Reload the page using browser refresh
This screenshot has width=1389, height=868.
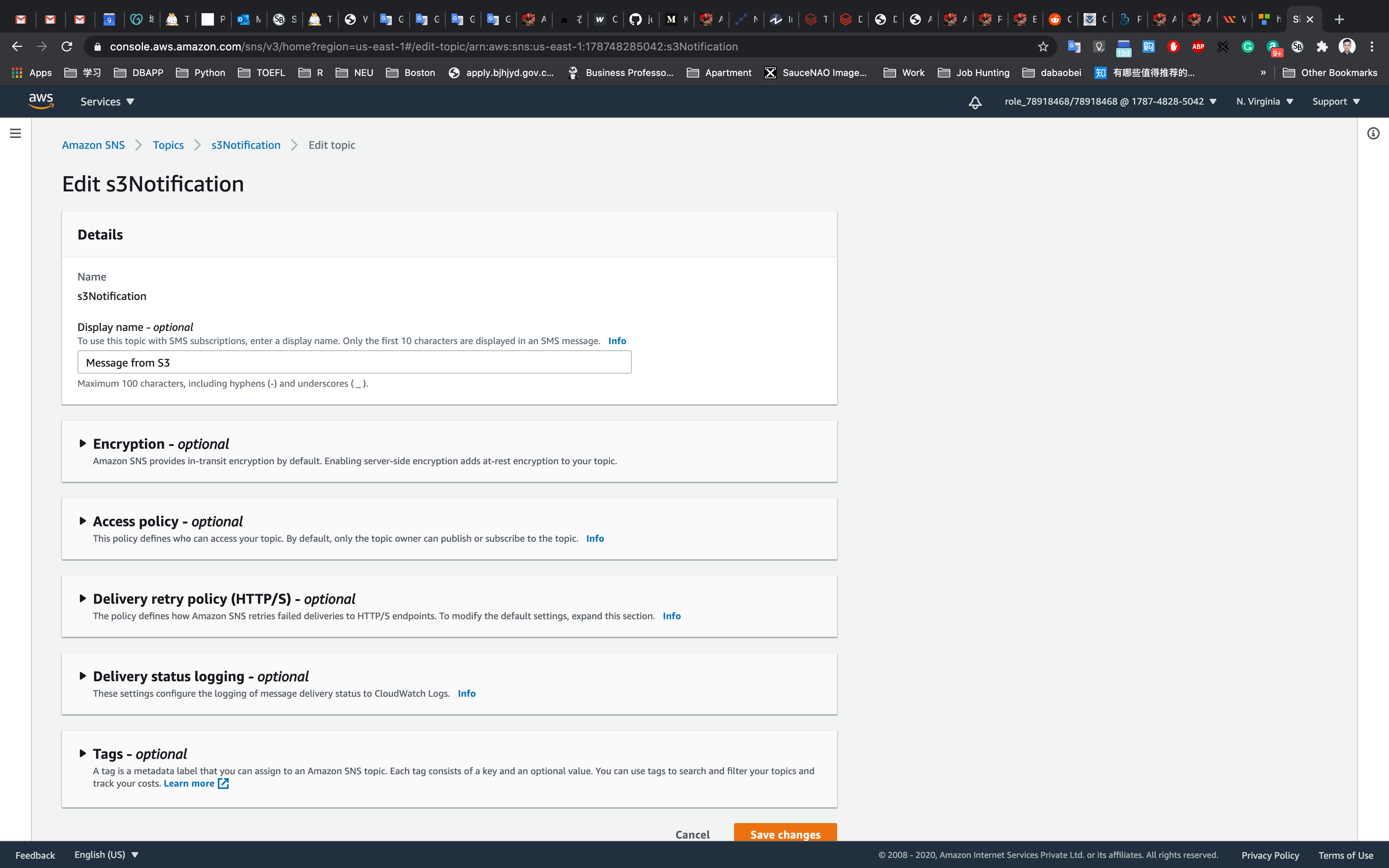67,46
